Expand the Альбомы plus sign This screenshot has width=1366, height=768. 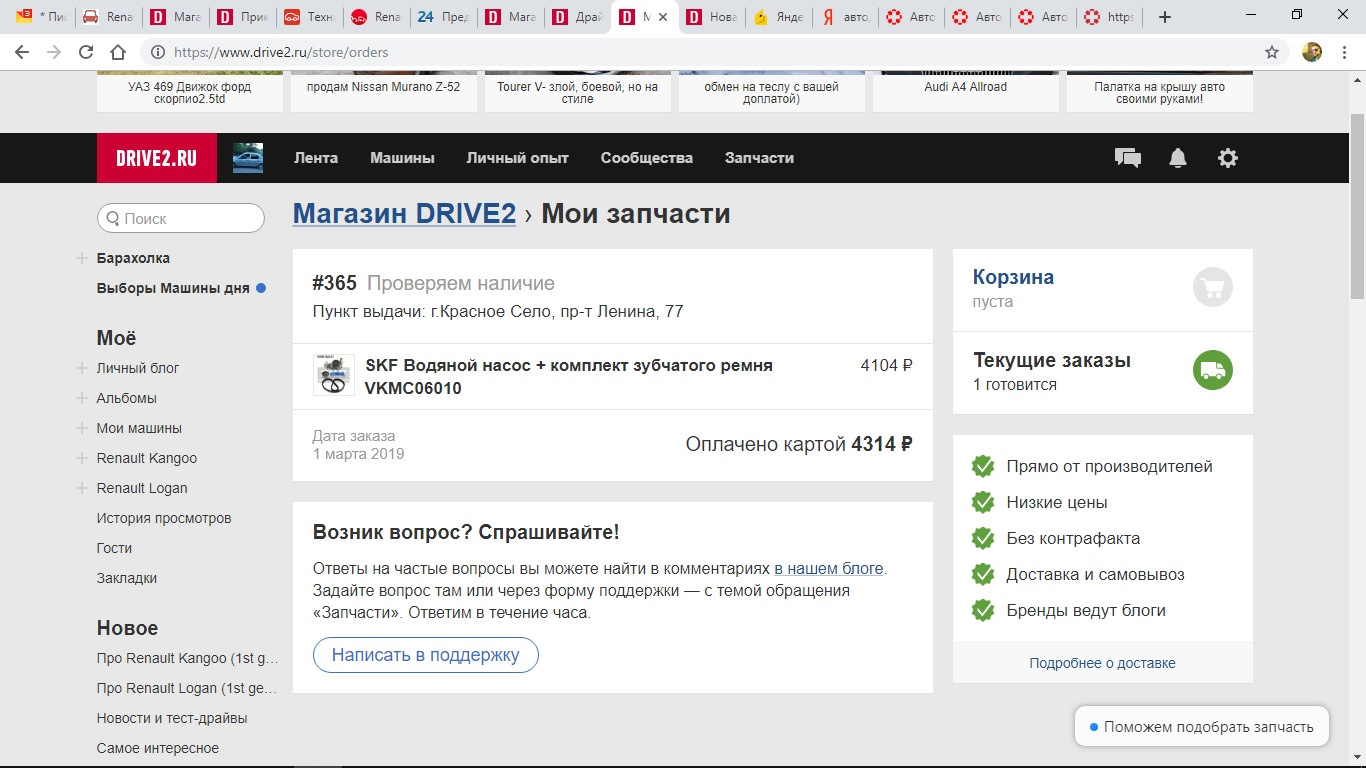(x=82, y=398)
